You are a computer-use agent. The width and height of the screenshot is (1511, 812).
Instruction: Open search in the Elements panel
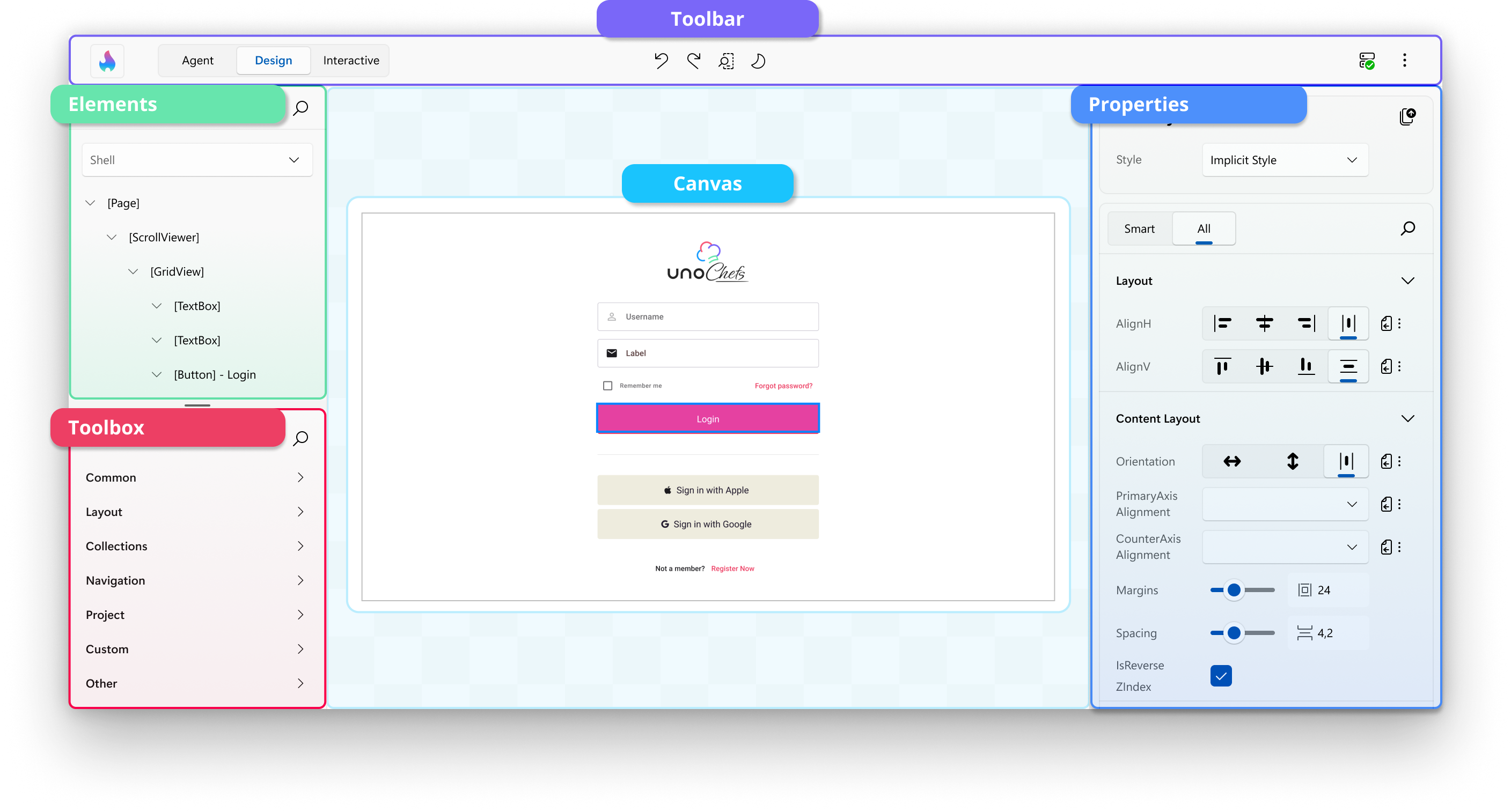point(301,108)
